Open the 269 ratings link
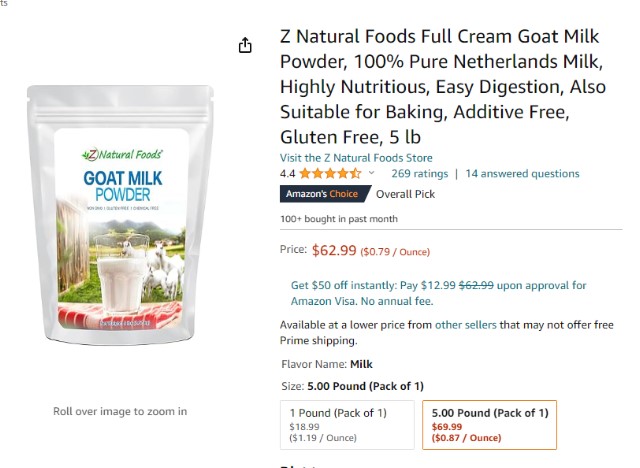640x468 pixels. 419,173
